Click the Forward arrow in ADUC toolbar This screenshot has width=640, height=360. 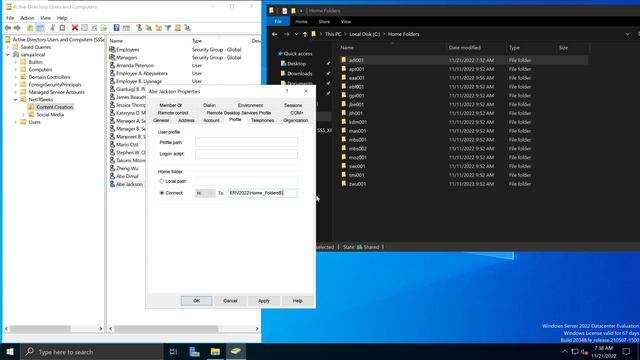pyautogui.click(x=17, y=28)
